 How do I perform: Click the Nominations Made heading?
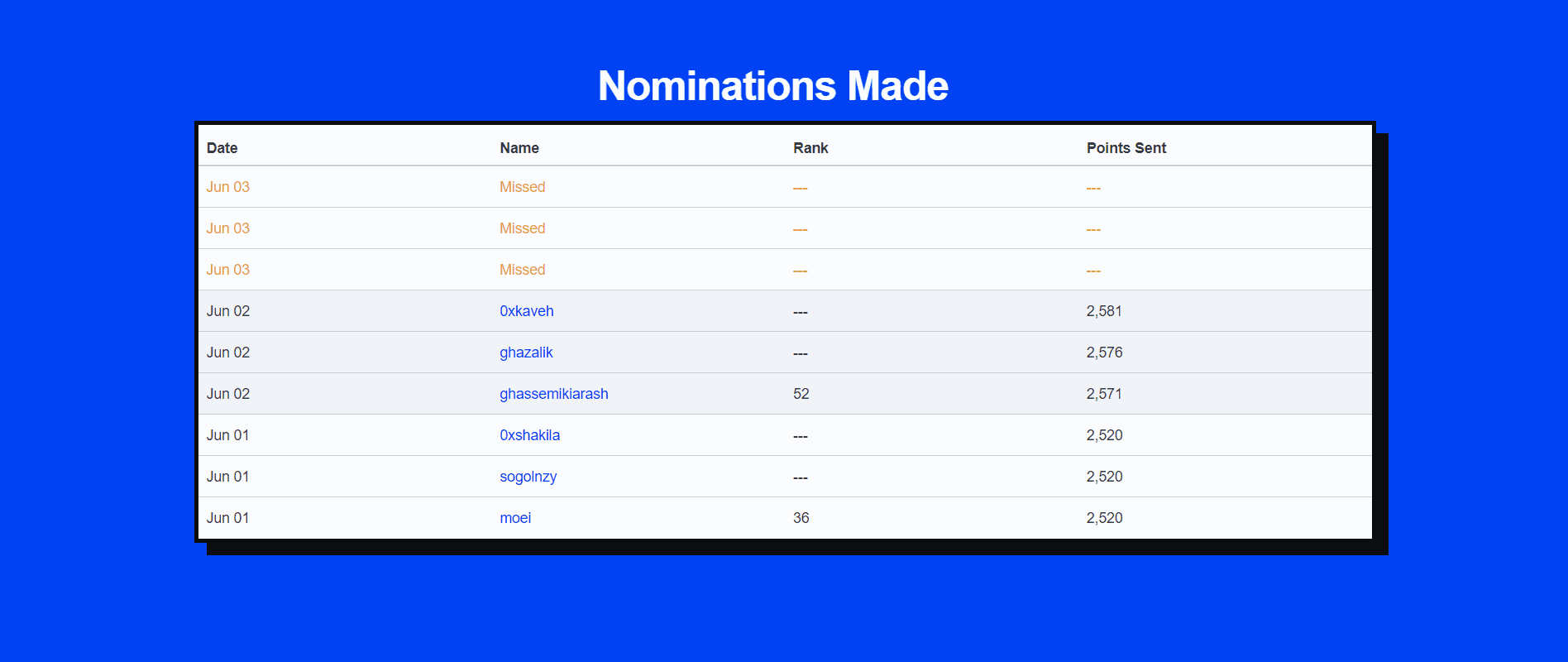(x=772, y=86)
